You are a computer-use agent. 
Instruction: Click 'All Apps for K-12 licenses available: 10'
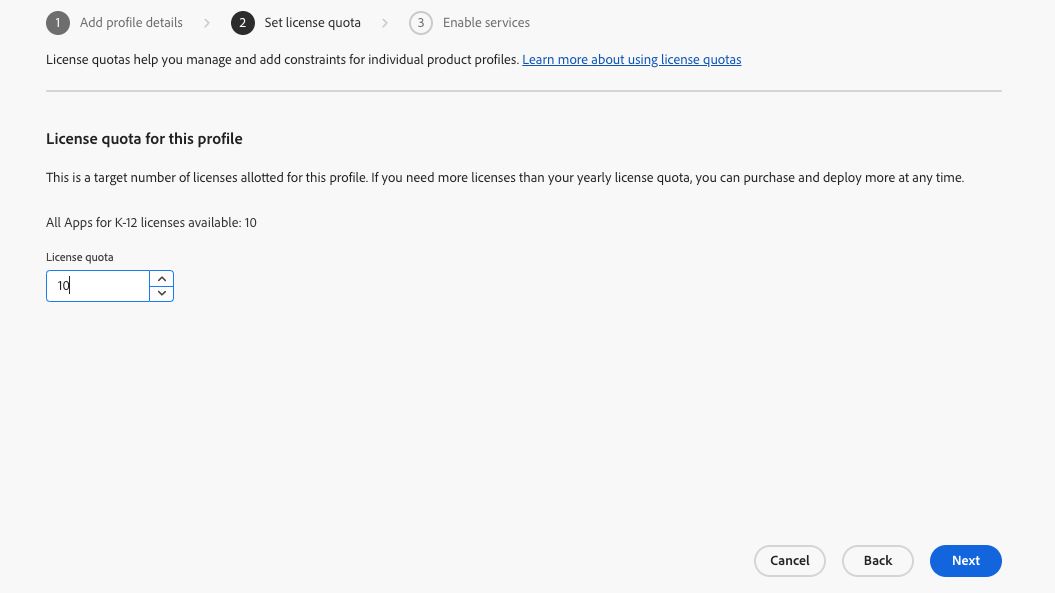tap(151, 222)
